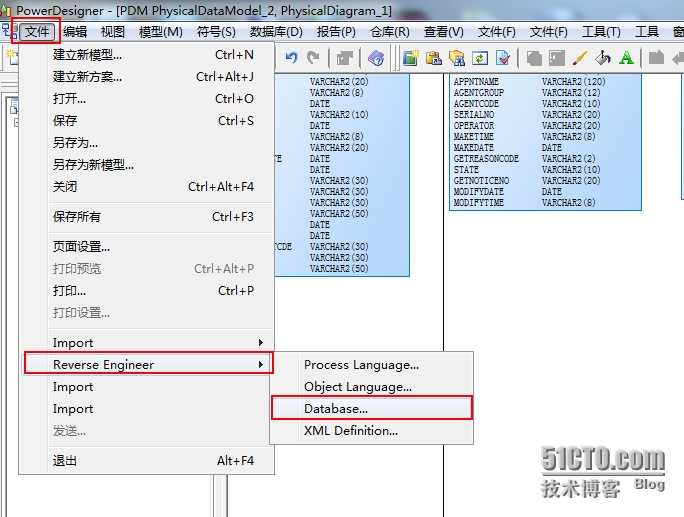The image size is (684, 517).
Task: Click the SERIALNO column row
Action: click(x=545, y=114)
